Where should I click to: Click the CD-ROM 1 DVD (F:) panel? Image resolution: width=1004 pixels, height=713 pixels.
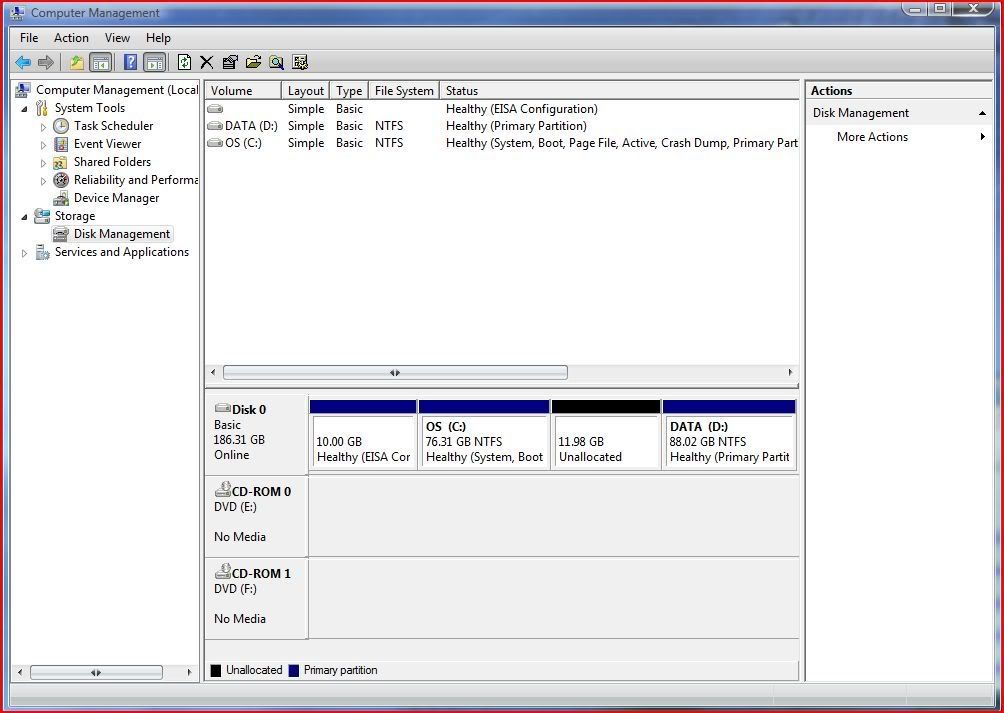256,597
